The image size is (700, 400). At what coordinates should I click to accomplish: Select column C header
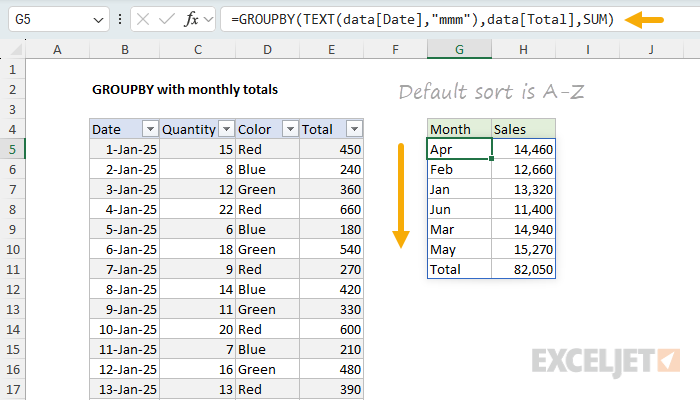pyautogui.click(x=198, y=49)
